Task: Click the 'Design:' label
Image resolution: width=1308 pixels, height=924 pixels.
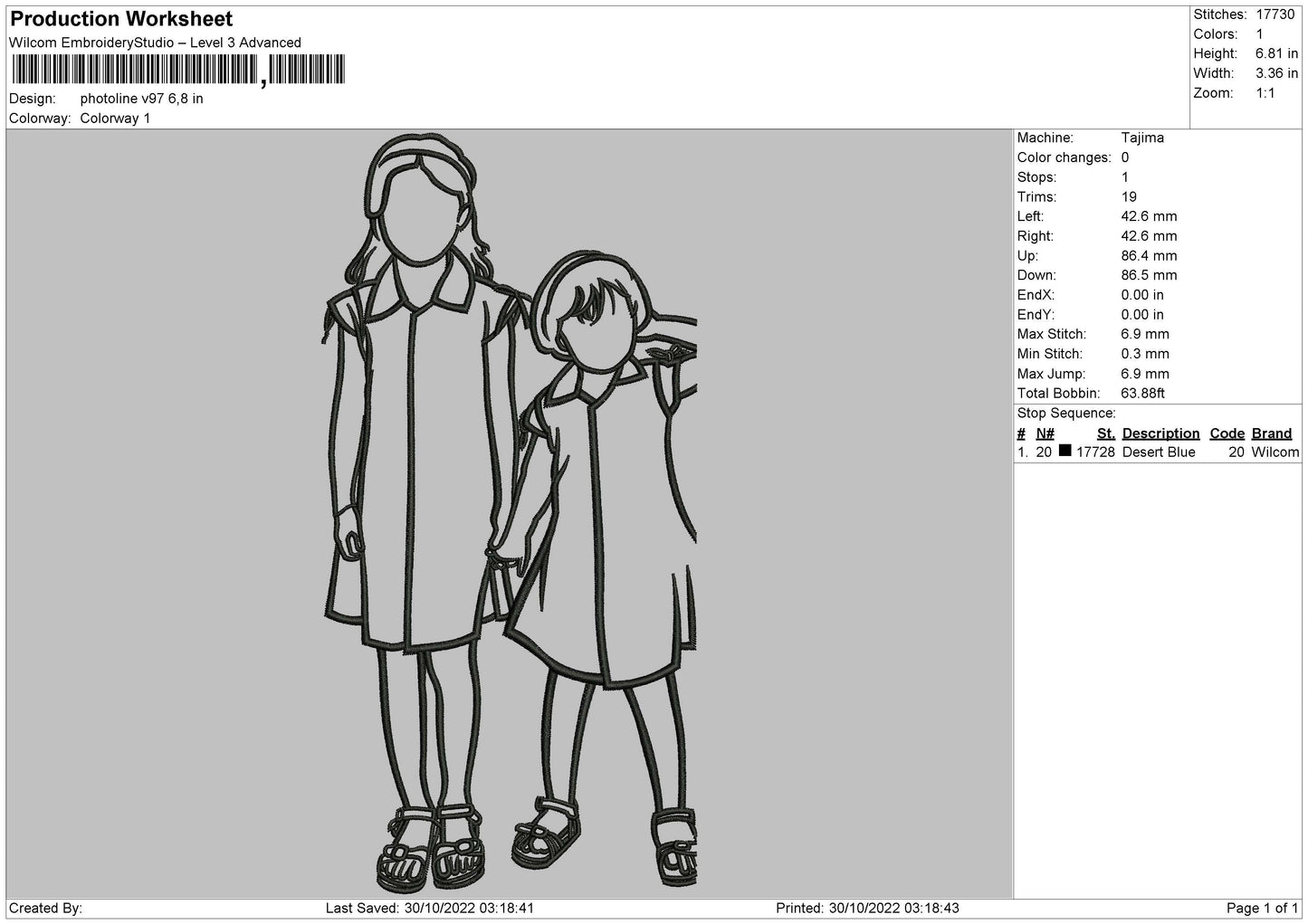Action: coord(32,99)
